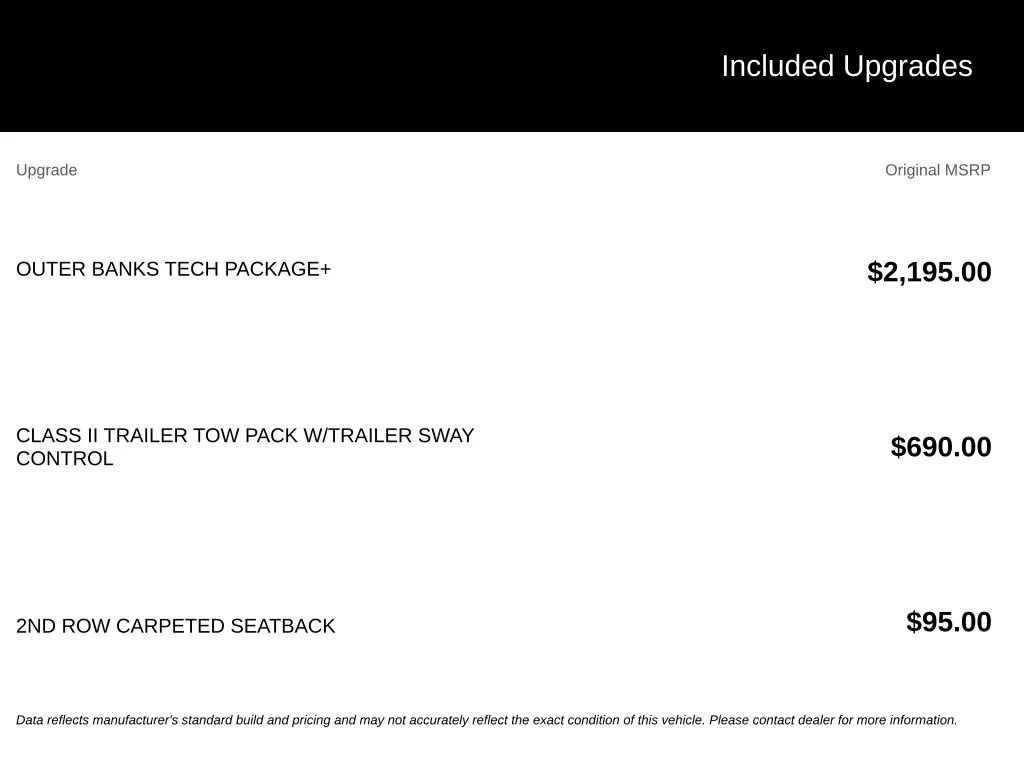Select the Upgrade column header
The image size is (1024, 768).
[x=46, y=170]
